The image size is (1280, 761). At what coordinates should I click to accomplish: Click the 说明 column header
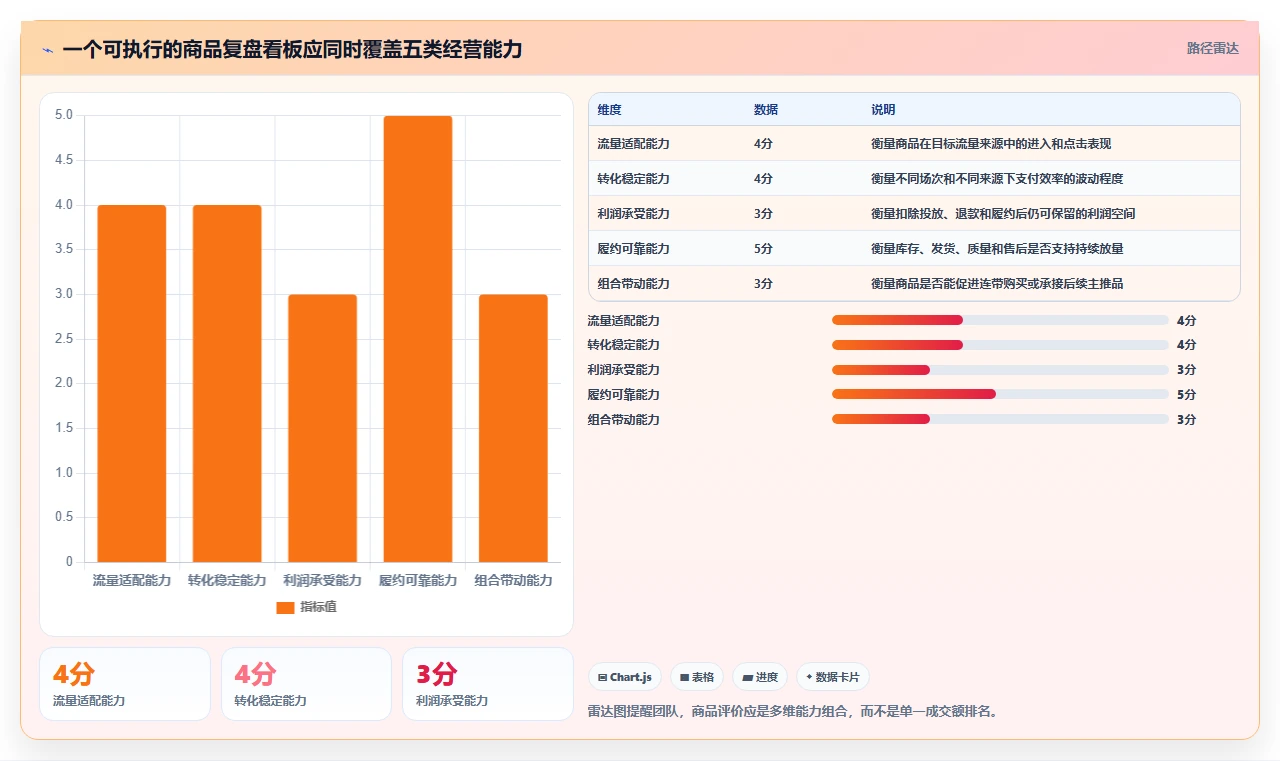click(x=883, y=110)
